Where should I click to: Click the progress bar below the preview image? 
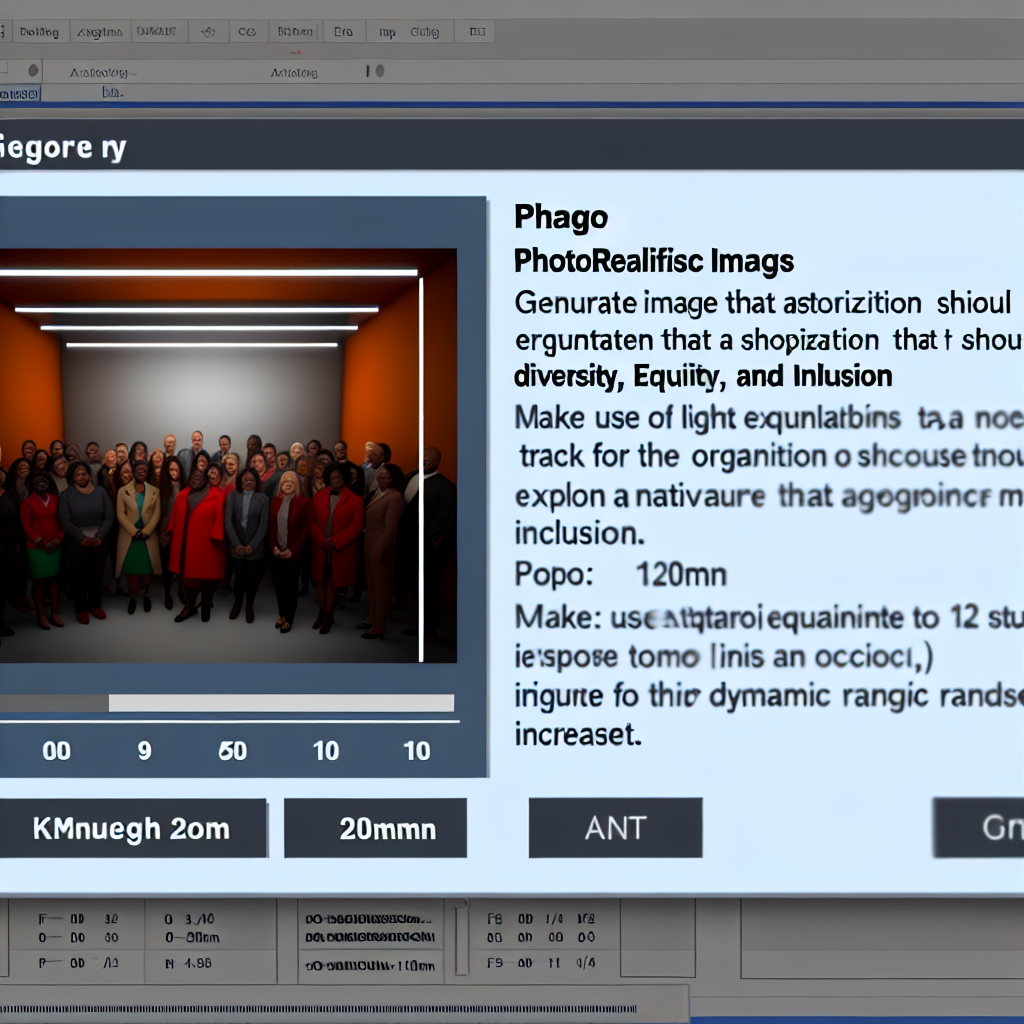(227, 703)
